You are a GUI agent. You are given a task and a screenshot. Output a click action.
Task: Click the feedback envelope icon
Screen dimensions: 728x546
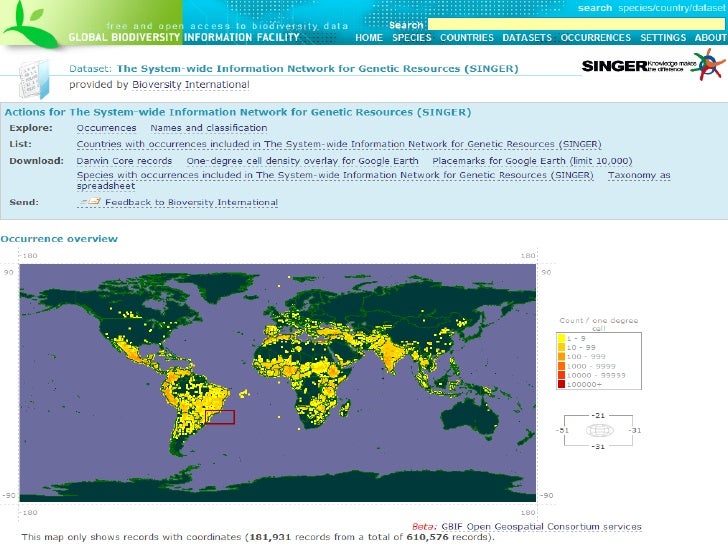(90, 202)
